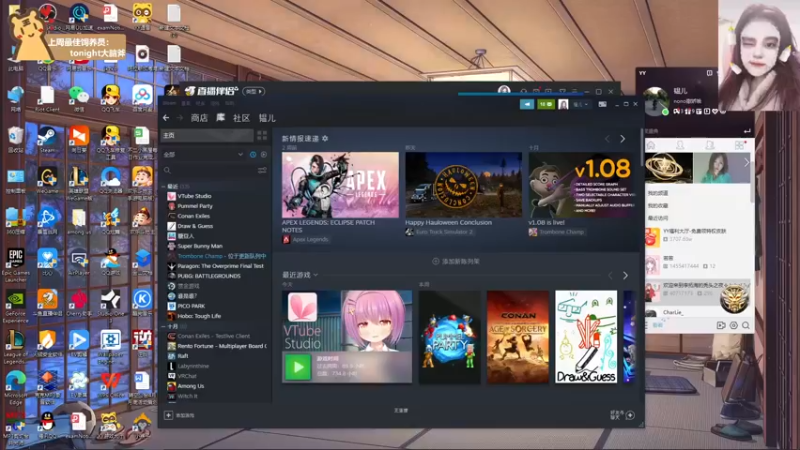800x450 pixels.
Task: Click the Apex Legends game link under news
Action: (310, 239)
